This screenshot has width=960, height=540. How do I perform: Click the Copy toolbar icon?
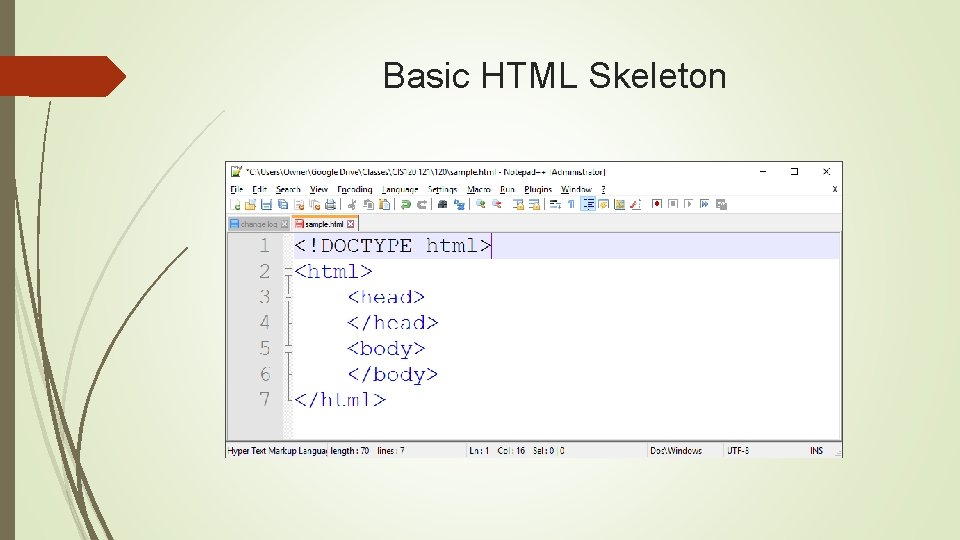click(x=368, y=204)
